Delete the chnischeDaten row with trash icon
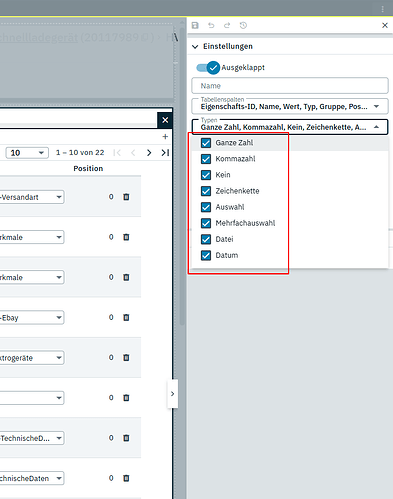 tap(126, 478)
